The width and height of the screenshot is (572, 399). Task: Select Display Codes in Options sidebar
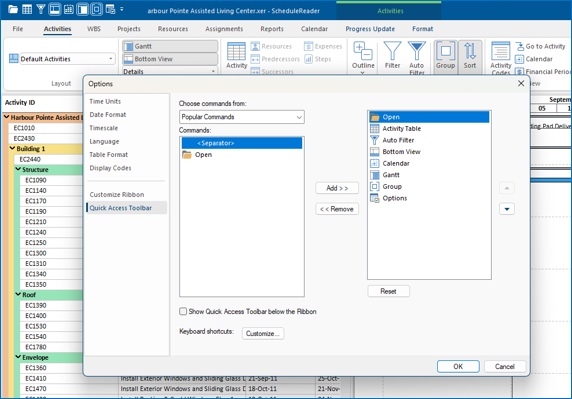point(110,168)
